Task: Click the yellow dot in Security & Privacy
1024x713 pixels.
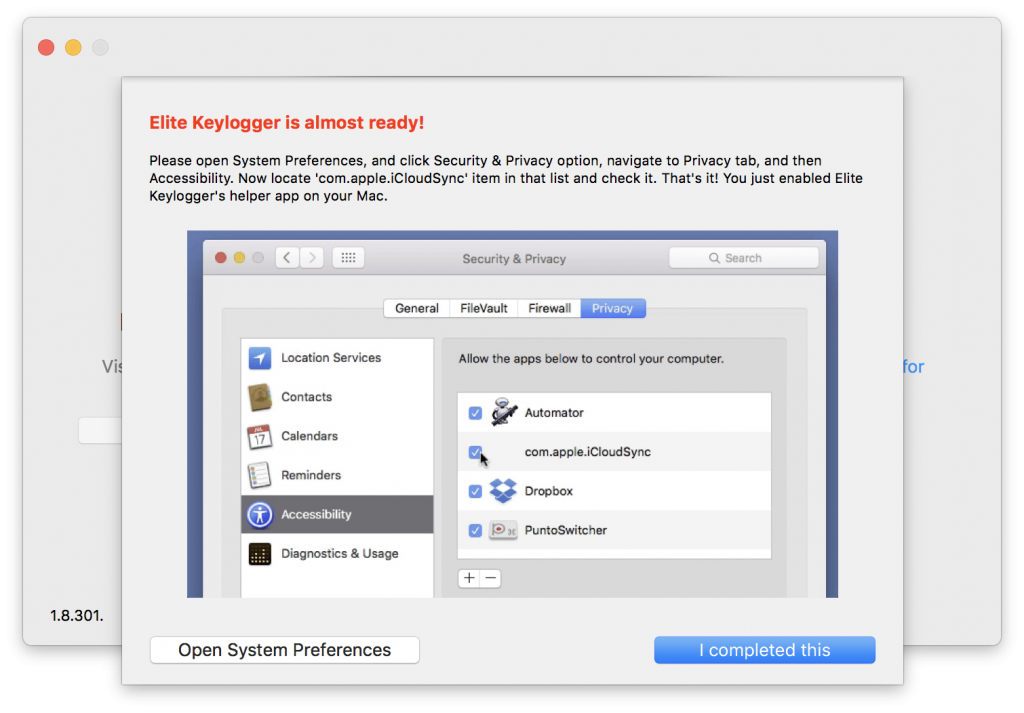Action: [x=240, y=258]
